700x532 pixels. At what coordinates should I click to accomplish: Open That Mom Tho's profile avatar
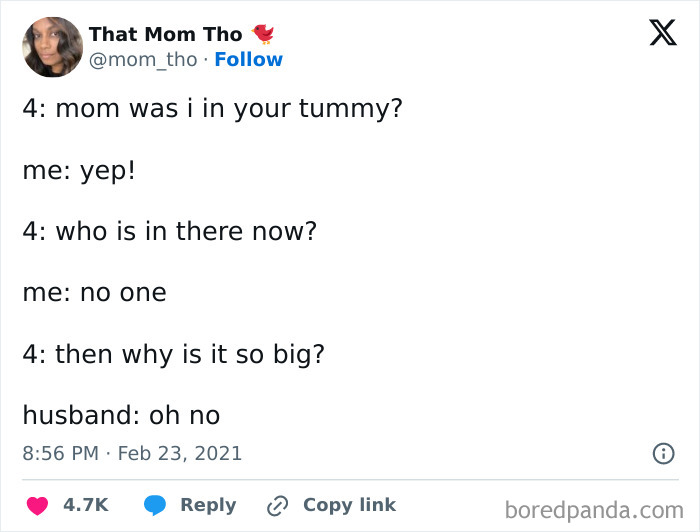[52, 47]
